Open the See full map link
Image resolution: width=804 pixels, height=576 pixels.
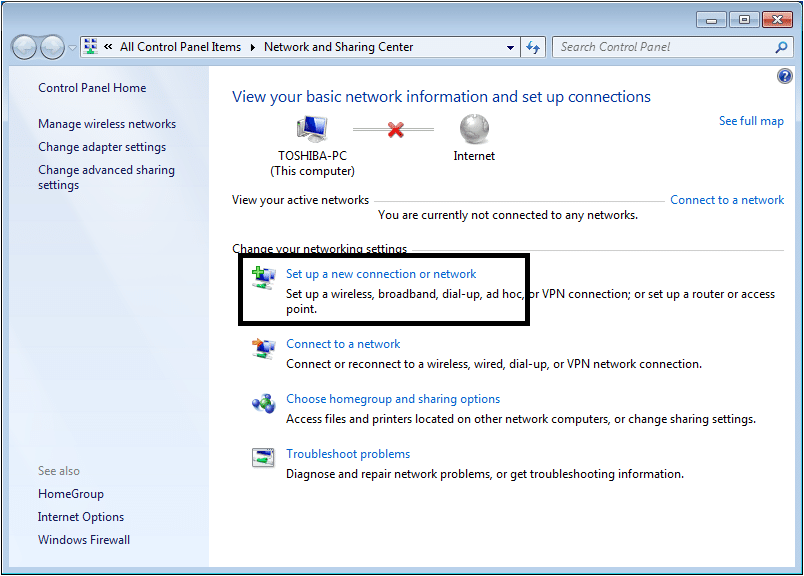(x=751, y=121)
